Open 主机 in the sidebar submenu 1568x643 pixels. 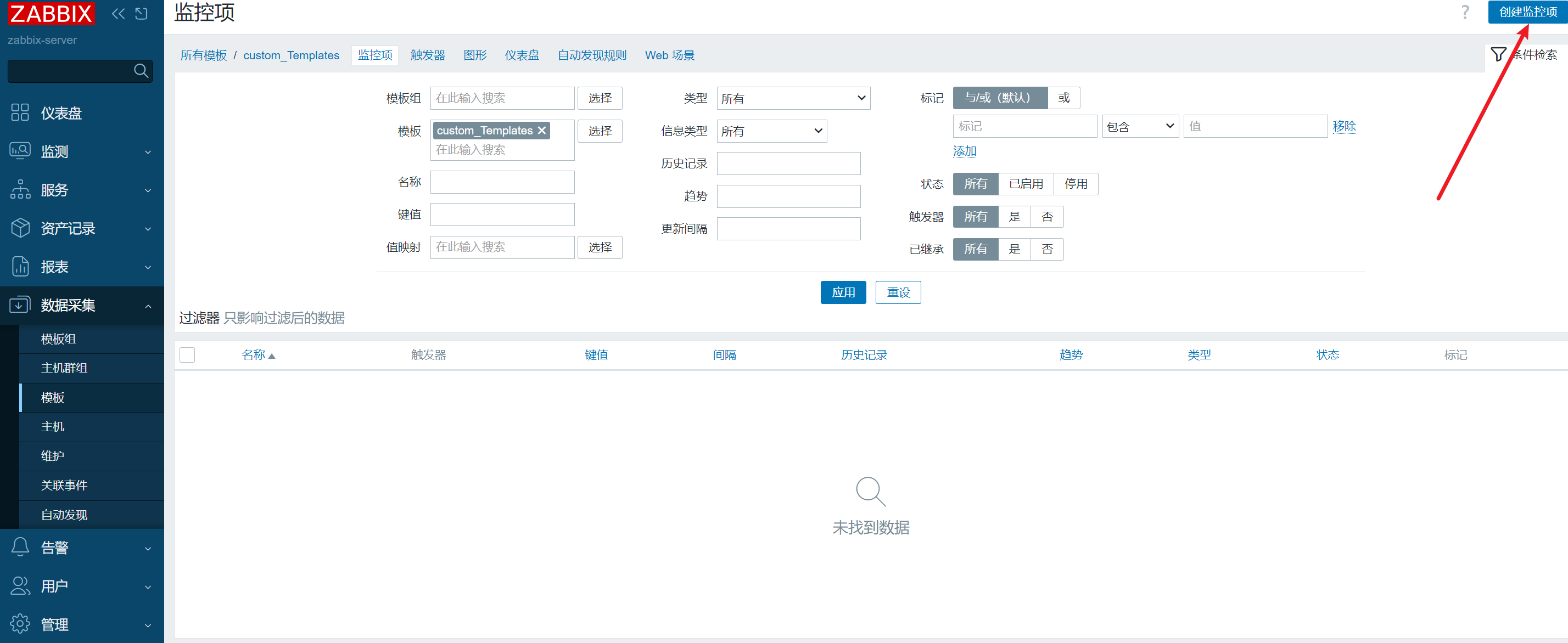[x=92, y=426]
